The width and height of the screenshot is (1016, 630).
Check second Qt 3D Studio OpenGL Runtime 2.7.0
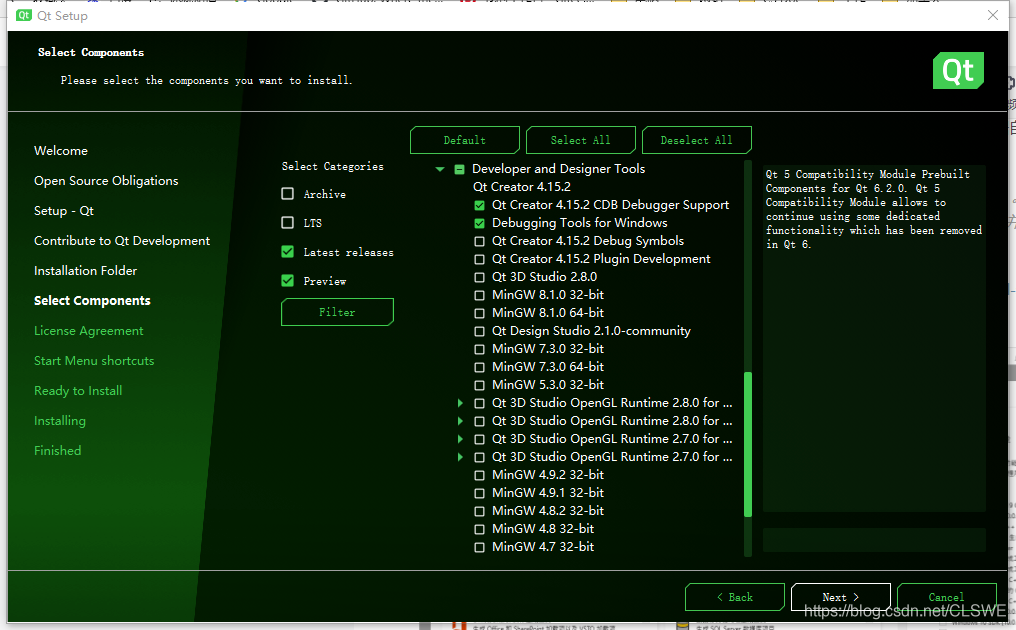coord(479,457)
